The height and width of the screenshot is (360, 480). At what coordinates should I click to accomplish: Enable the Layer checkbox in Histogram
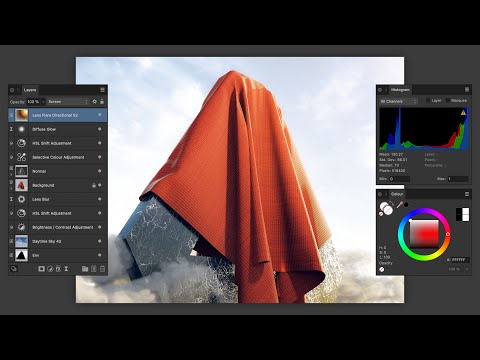click(x=428, y=100)
